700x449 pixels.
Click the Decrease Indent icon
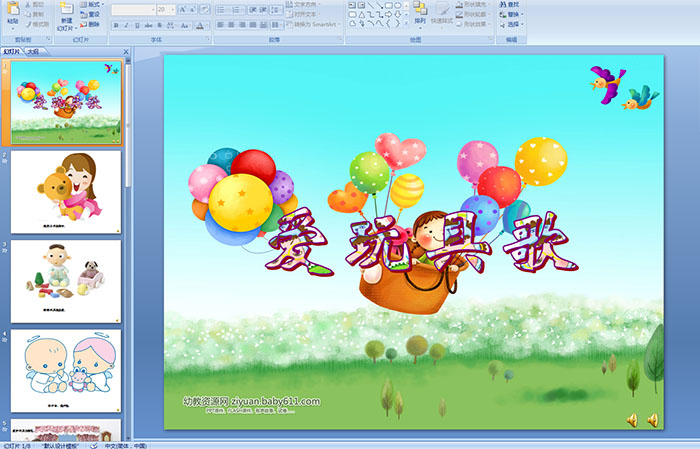tap(253, 9)
